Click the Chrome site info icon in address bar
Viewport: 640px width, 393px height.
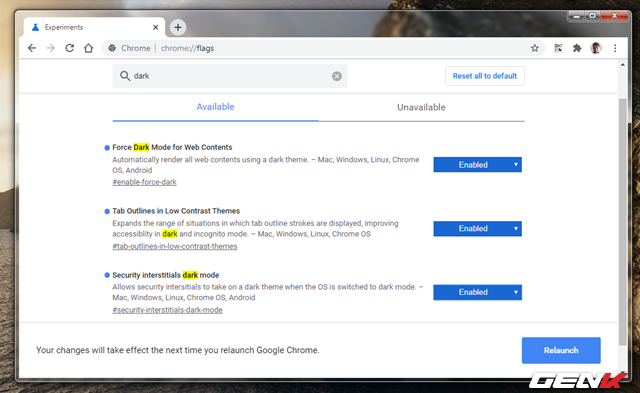click(112, 48)
